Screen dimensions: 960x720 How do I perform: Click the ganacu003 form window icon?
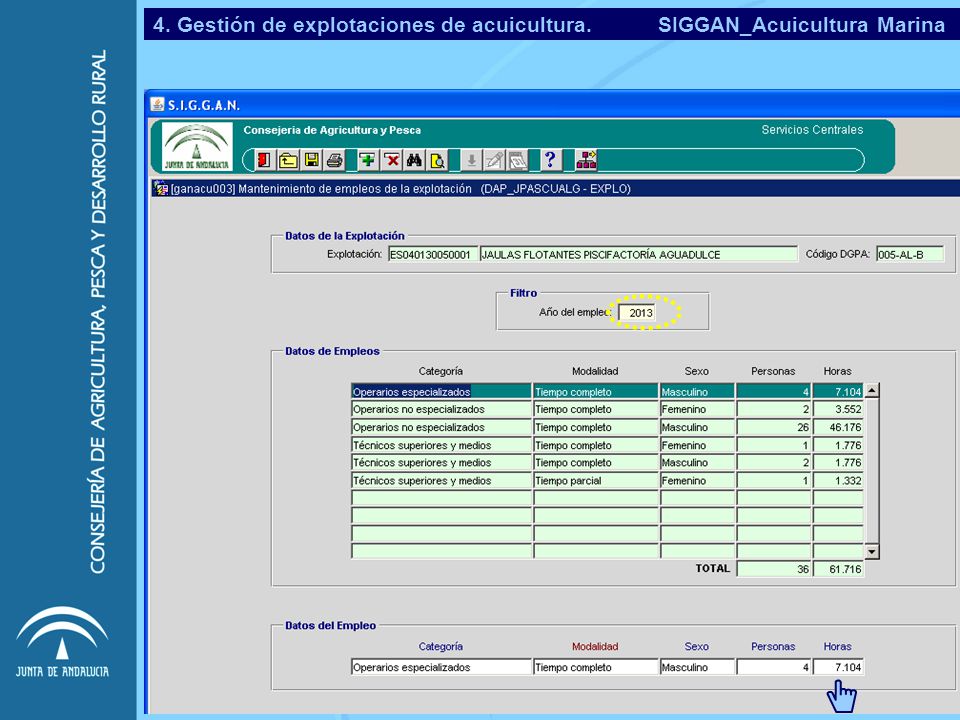click(x=160, y=188)
